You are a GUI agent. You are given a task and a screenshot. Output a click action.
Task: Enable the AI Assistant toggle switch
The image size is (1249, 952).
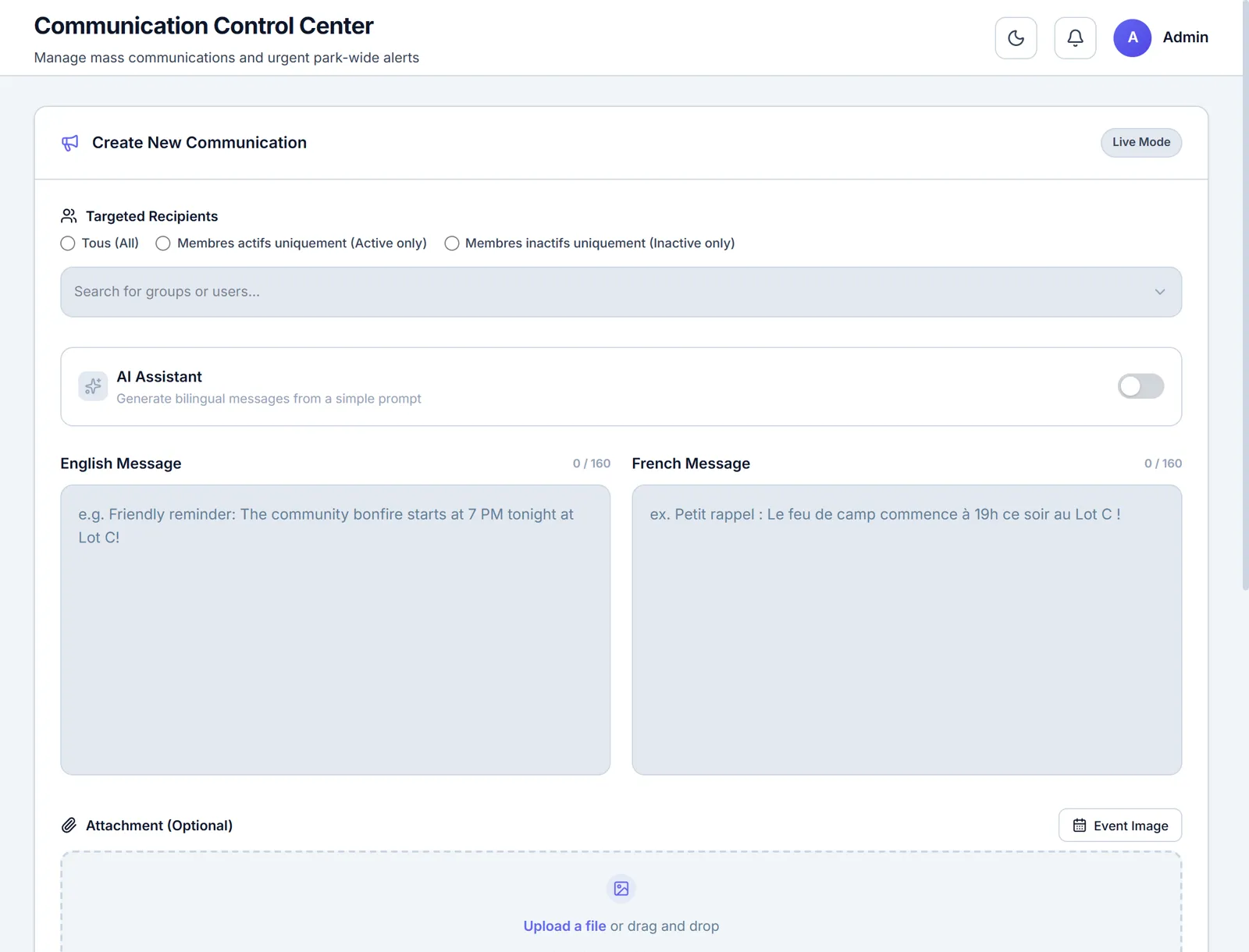1140,386
